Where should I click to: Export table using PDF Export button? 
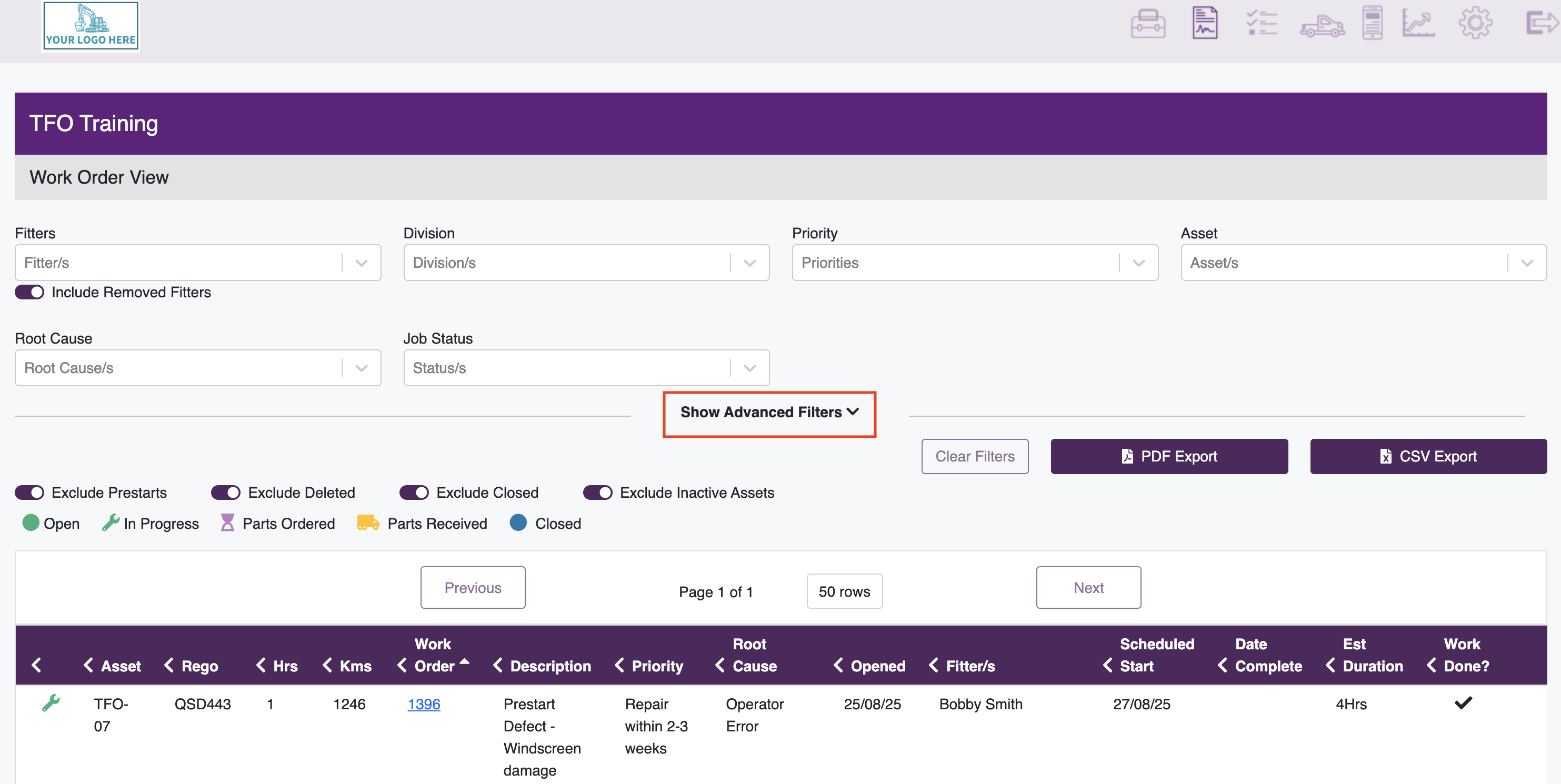(1169, 456)
